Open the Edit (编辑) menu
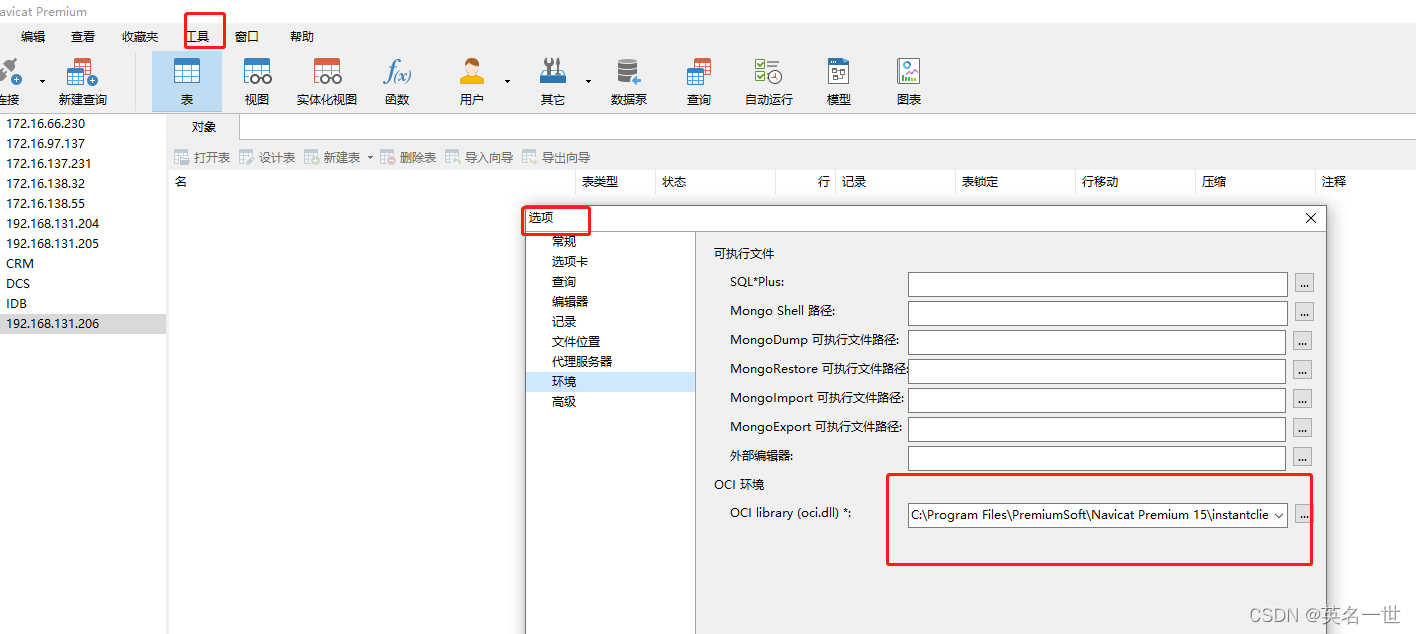The height and width of the screenshot is (634, 1416). [33, 37]
